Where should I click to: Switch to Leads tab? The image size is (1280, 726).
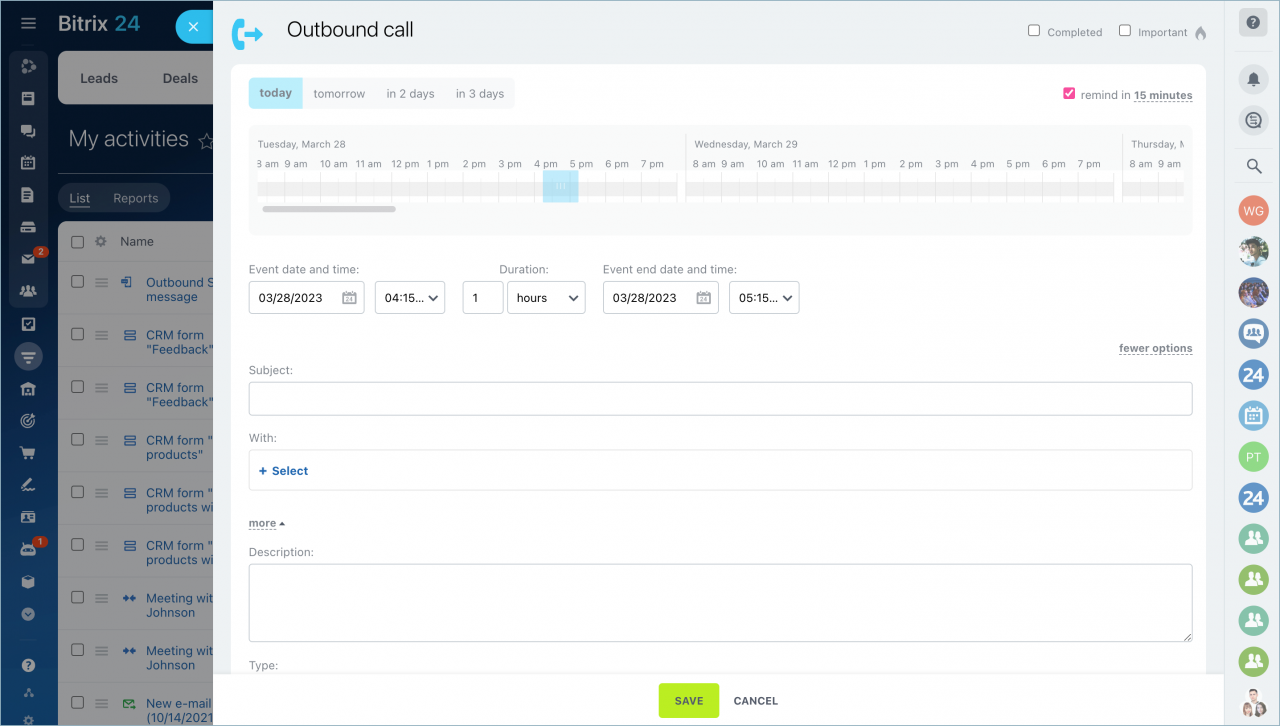pos(99,78)
